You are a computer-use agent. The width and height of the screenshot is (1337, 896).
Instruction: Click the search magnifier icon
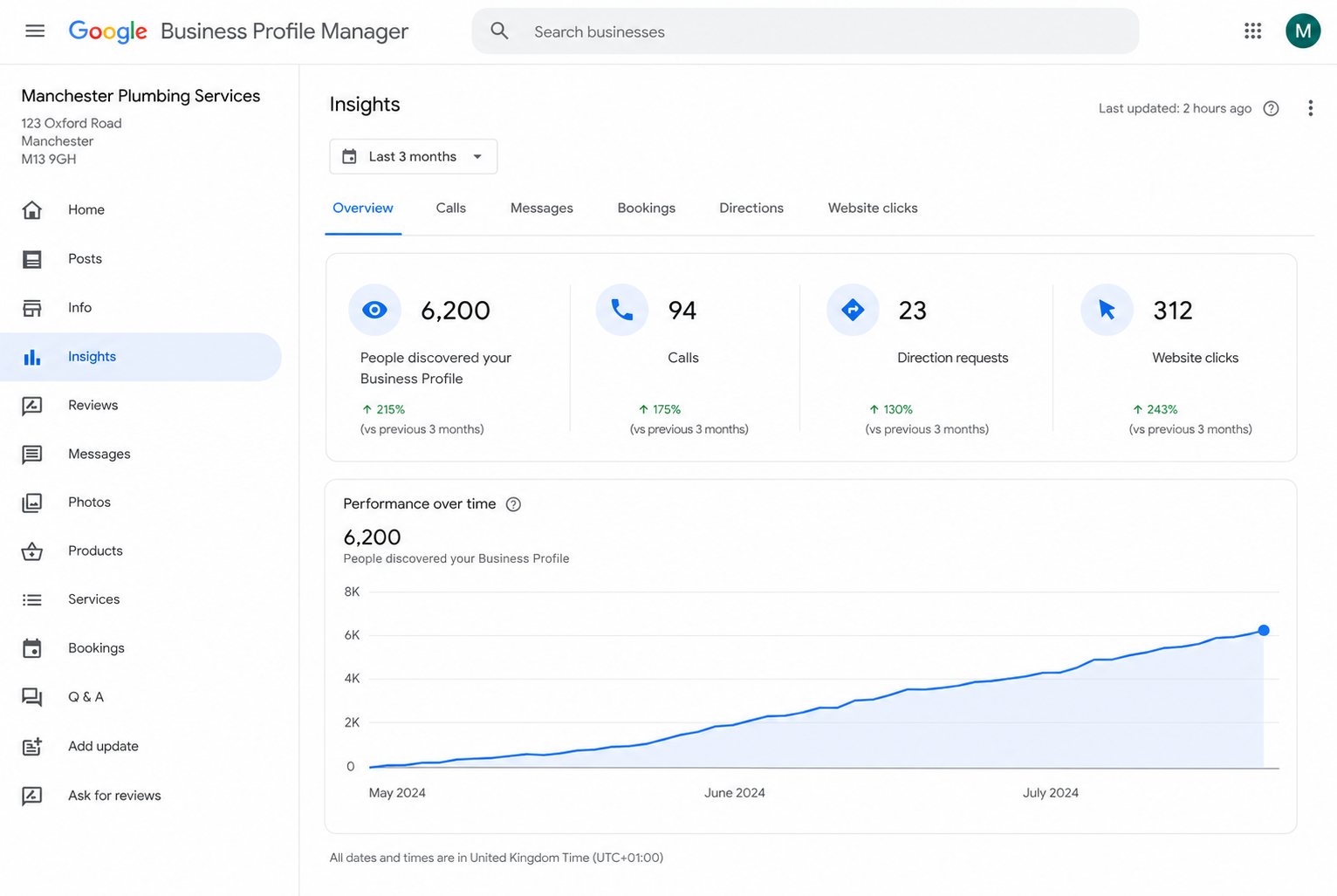(499, 31)
